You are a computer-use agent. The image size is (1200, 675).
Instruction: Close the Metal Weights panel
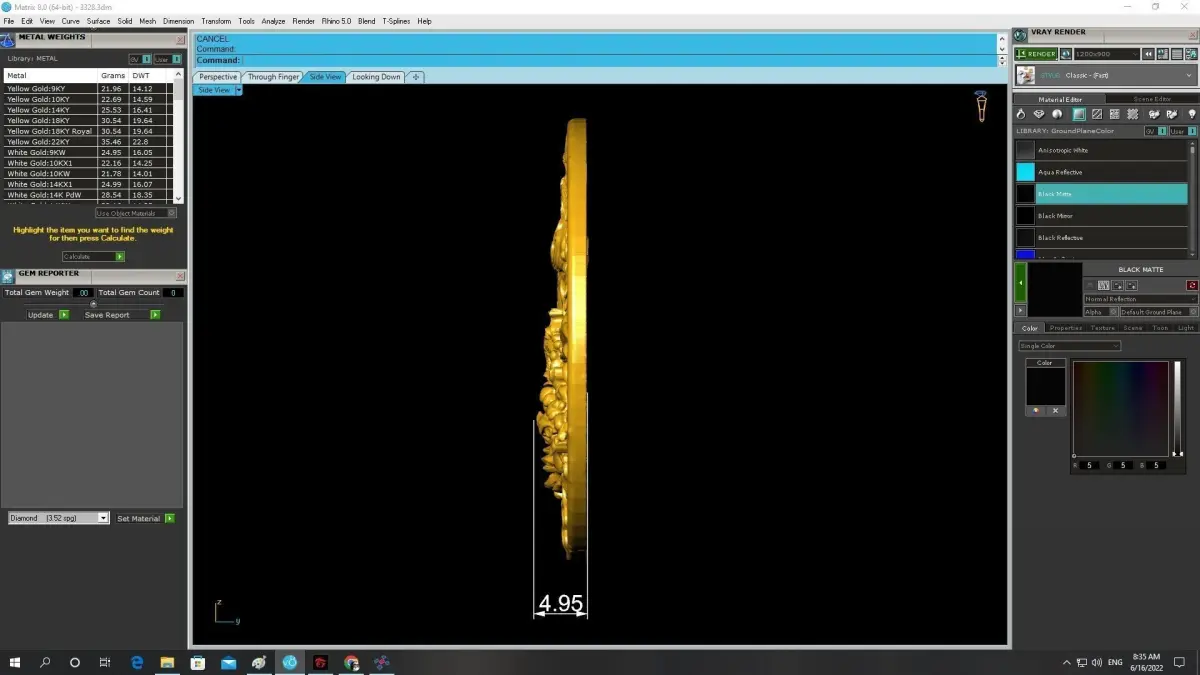pyautogui.click(x=181, y=41)
